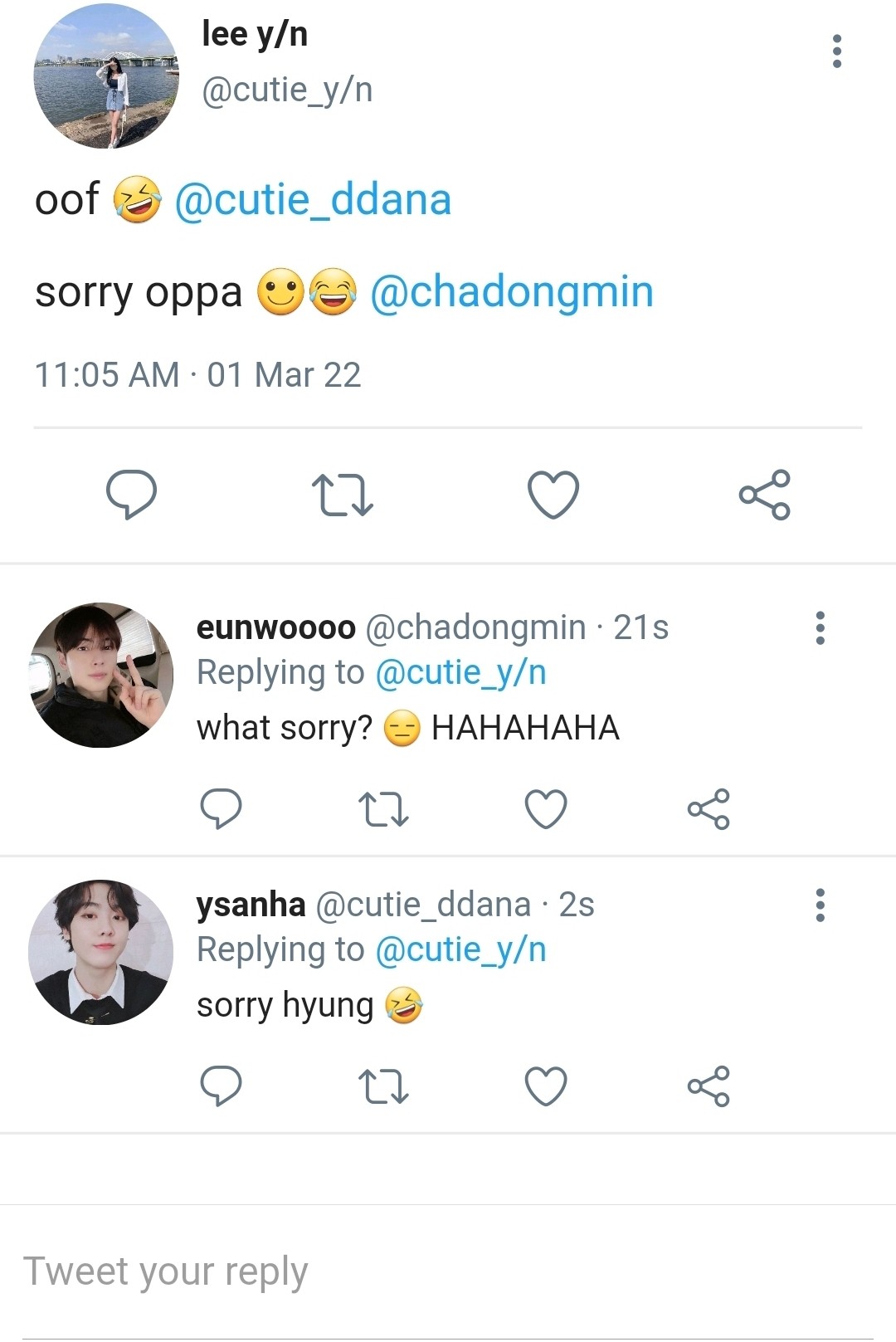Image resolution: width=896 pixels, height=1342 pixels.
Task: Share eunwoooo's reply
Action: click(708, 808)
